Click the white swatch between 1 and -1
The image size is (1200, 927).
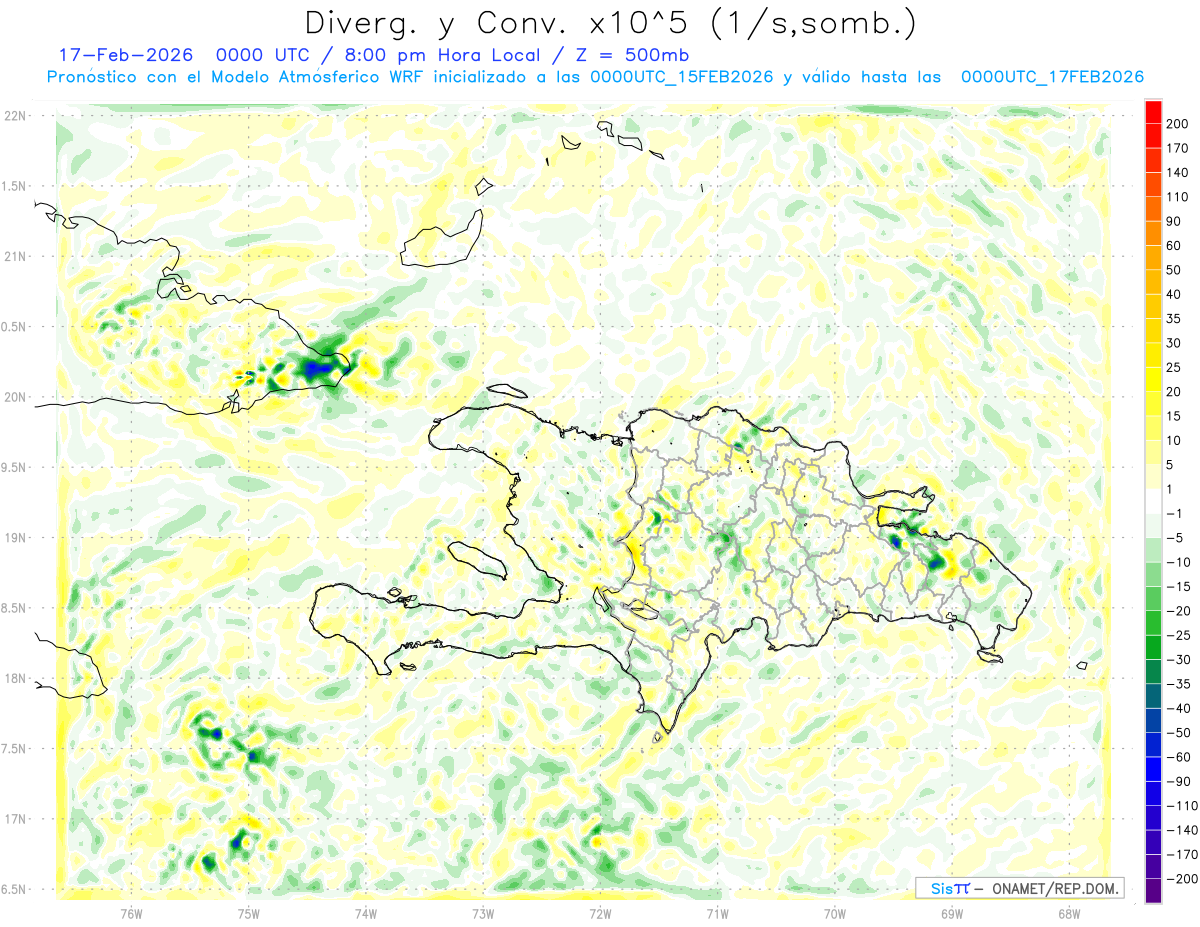pos(1153,501)
